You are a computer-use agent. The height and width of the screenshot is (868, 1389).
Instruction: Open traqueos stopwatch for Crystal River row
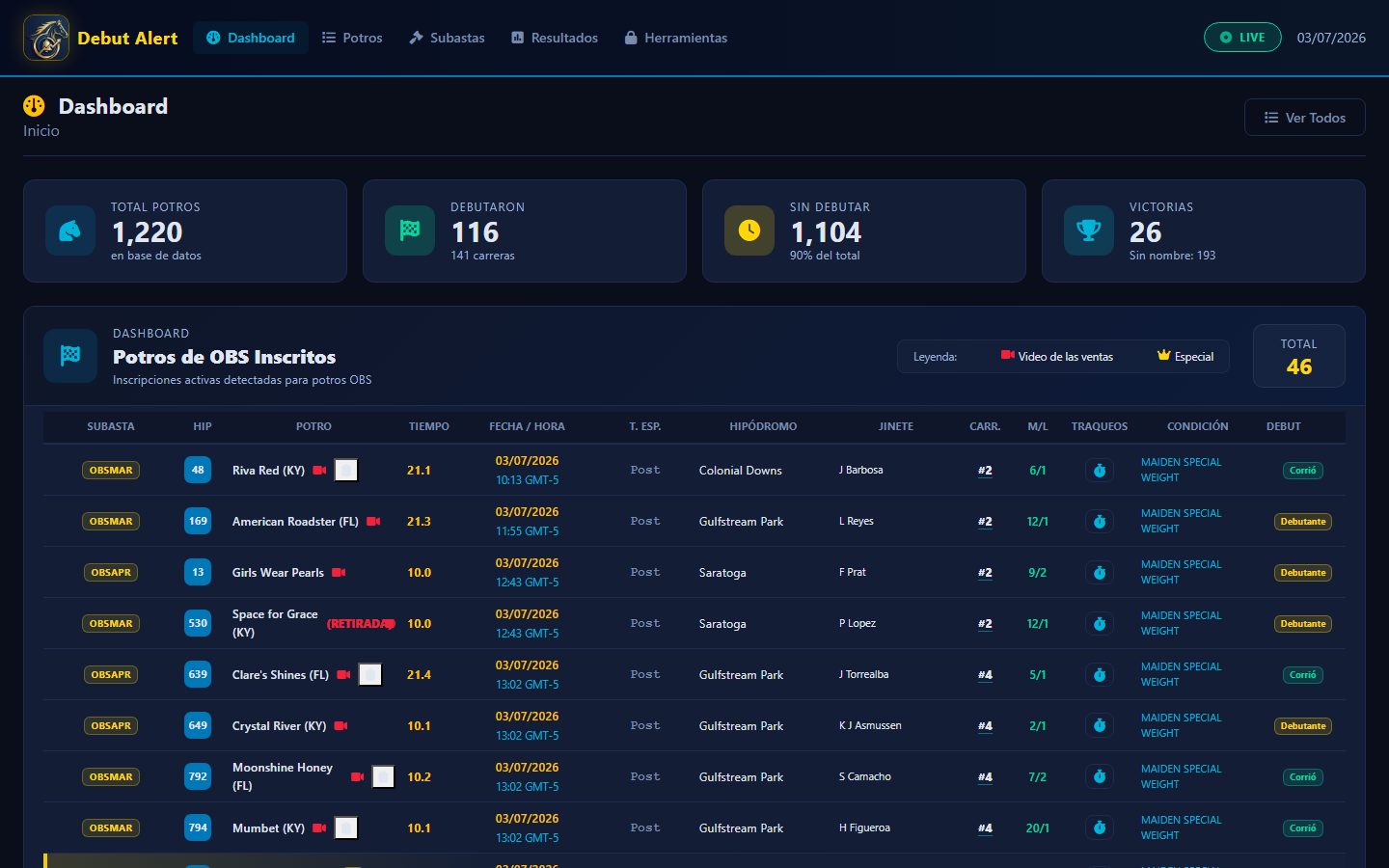coord(1100,726)
